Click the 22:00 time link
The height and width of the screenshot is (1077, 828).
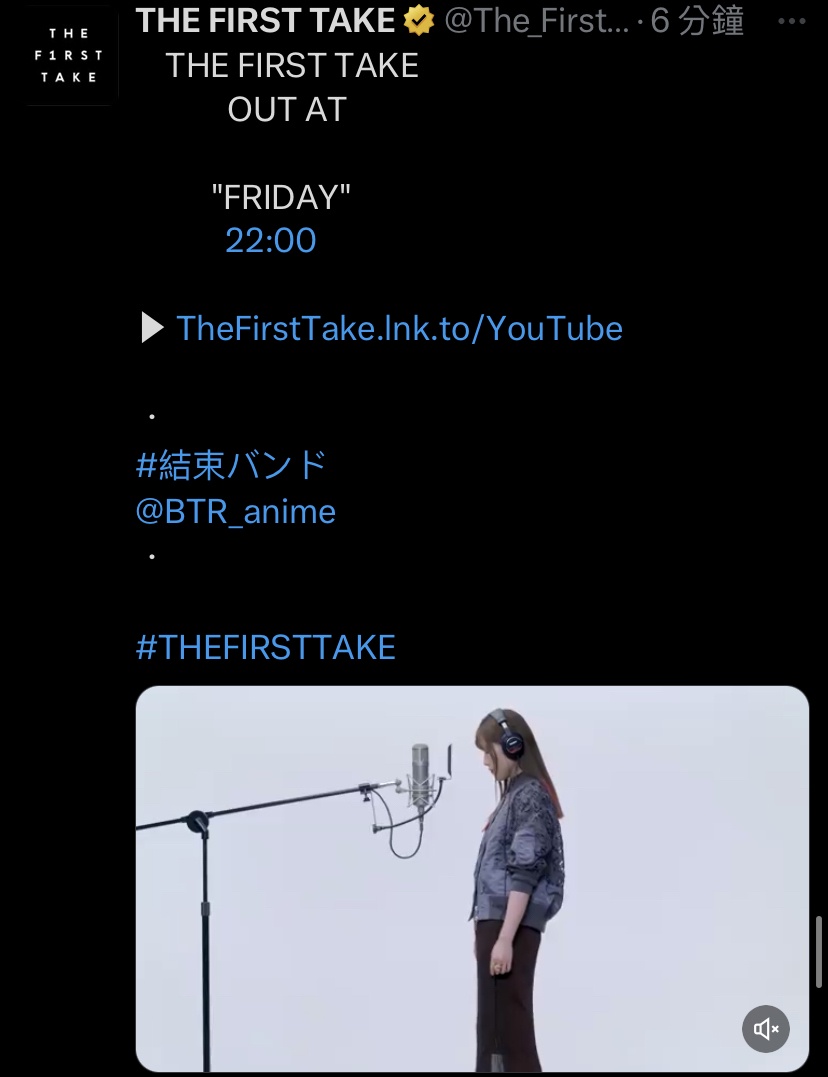click(271, 240)
